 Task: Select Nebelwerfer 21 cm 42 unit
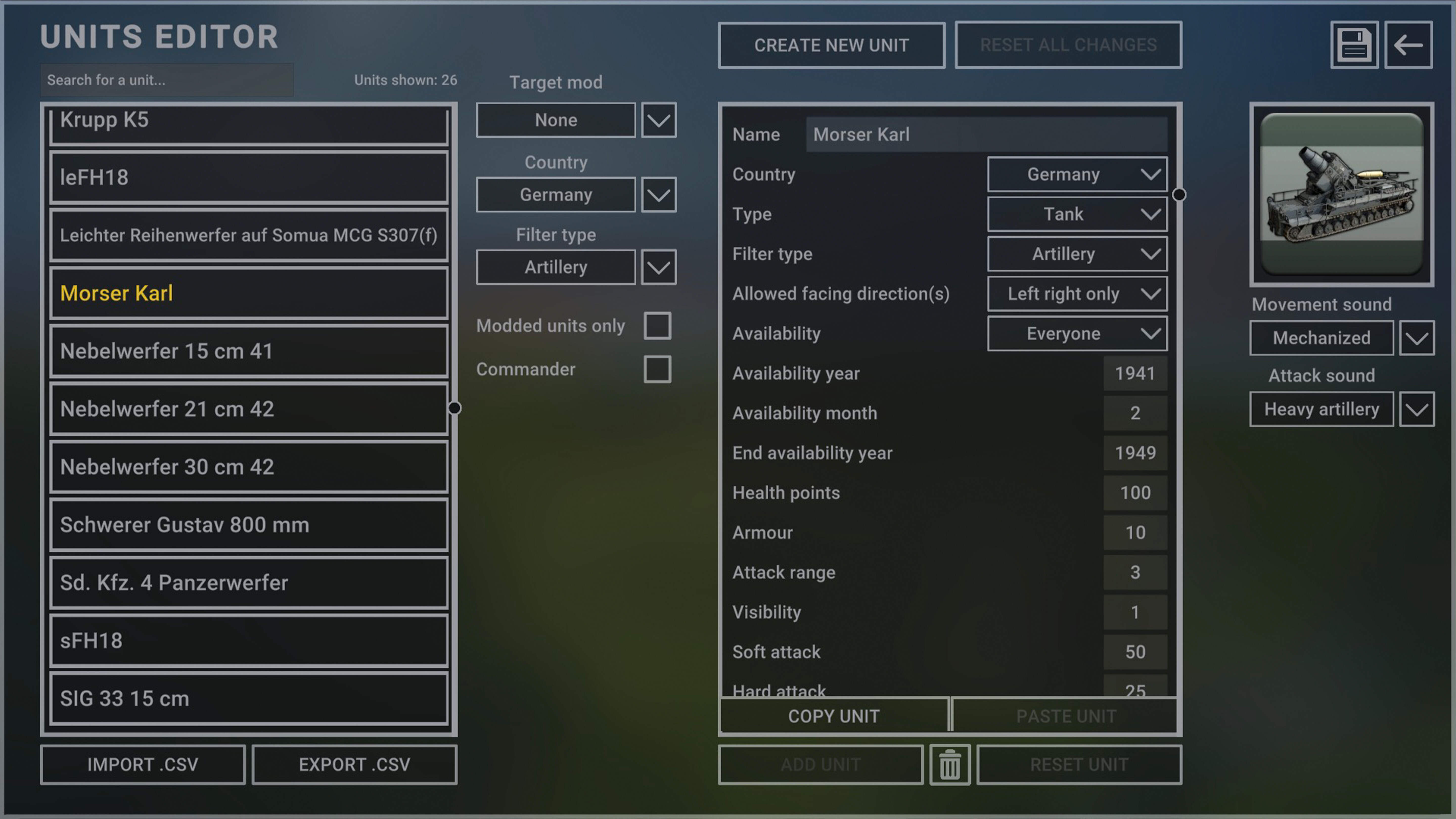[x=249, y=409]
